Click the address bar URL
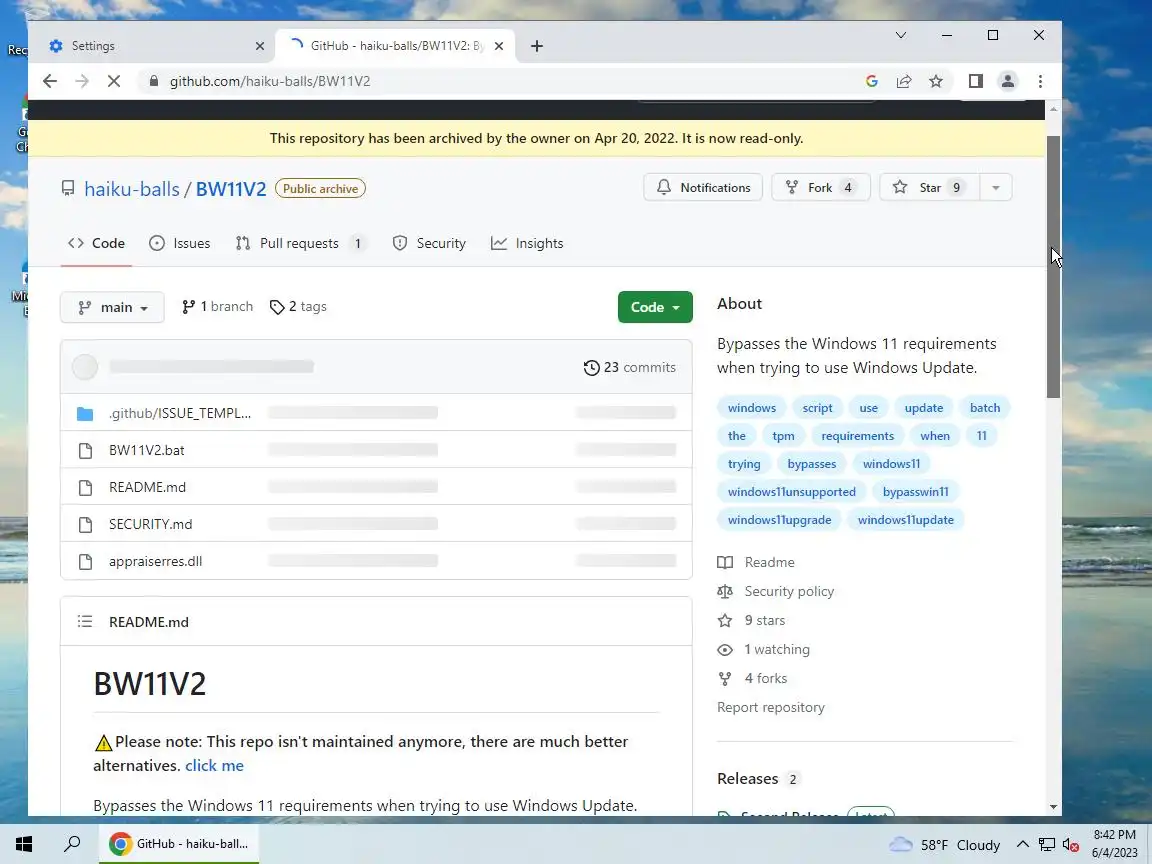Image resolution: width=1152 pixels, height=864 pixels. pos(270,82)
